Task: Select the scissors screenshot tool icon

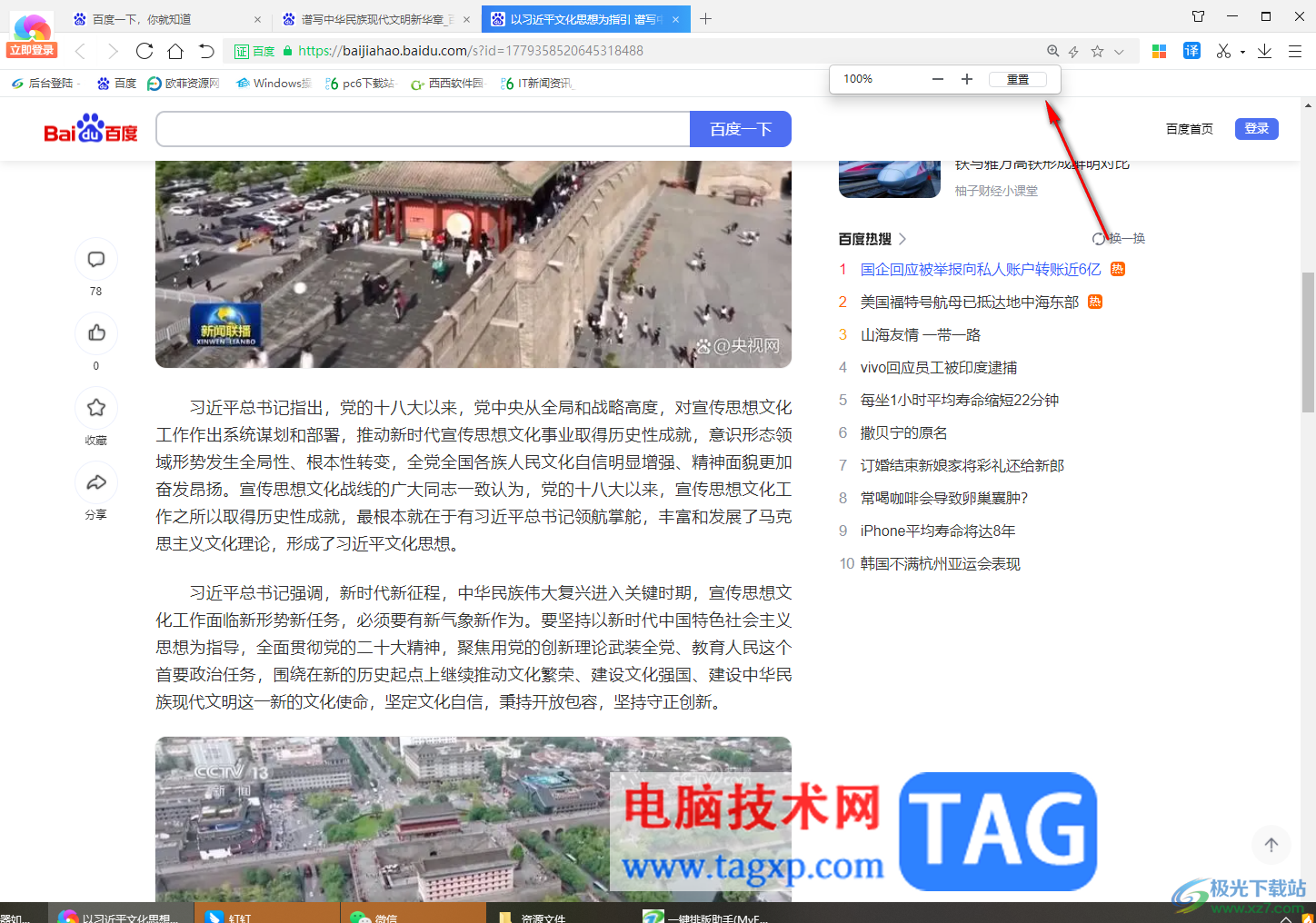Action: point(1222,51)
